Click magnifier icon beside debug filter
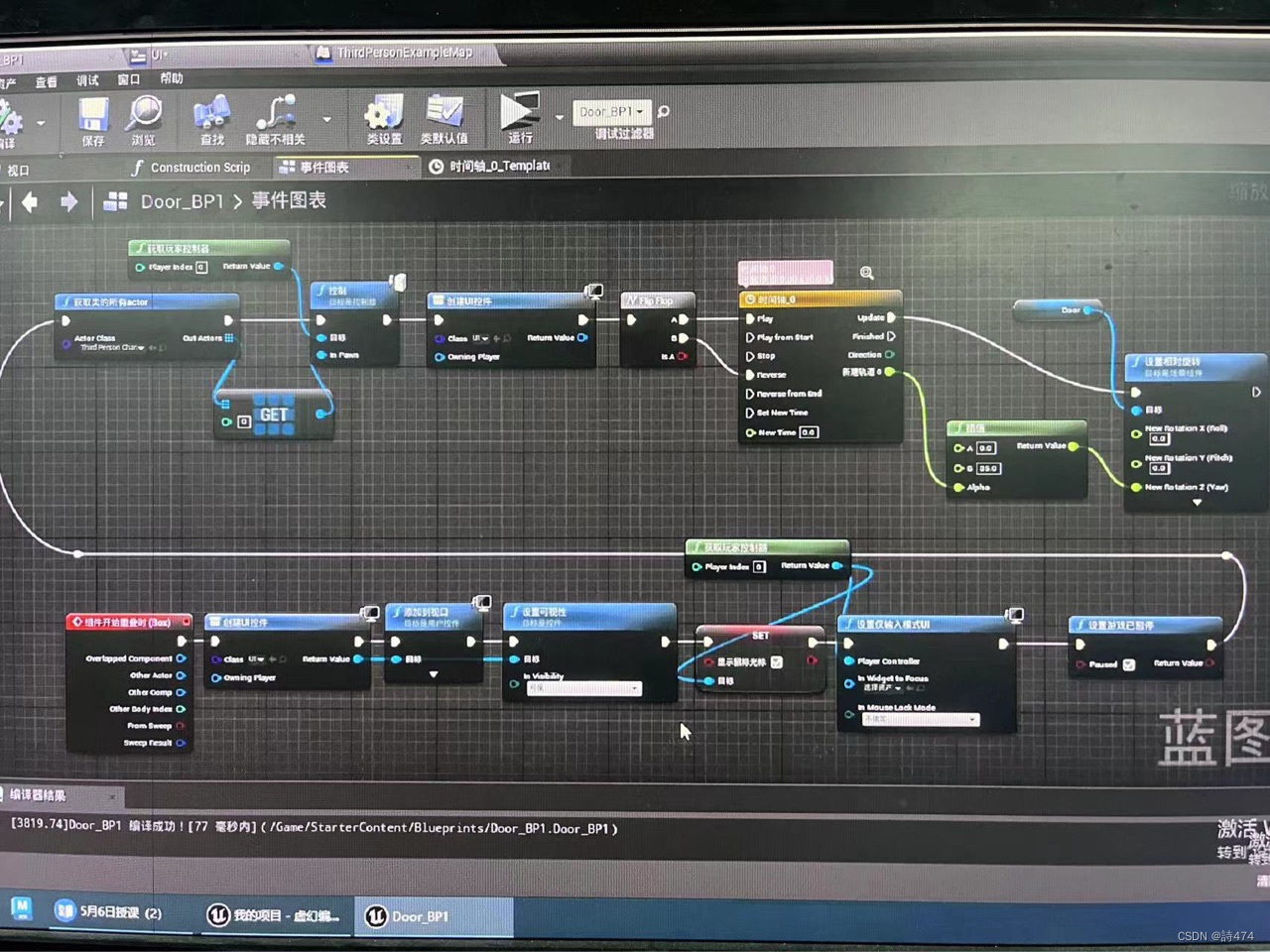 tap(663, 111)
